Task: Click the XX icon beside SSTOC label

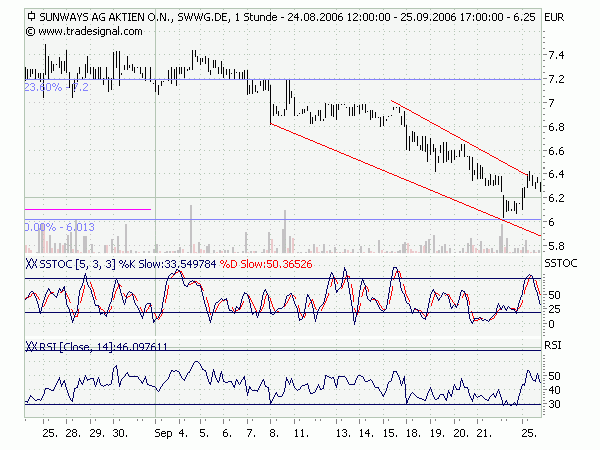Action: 31,264
